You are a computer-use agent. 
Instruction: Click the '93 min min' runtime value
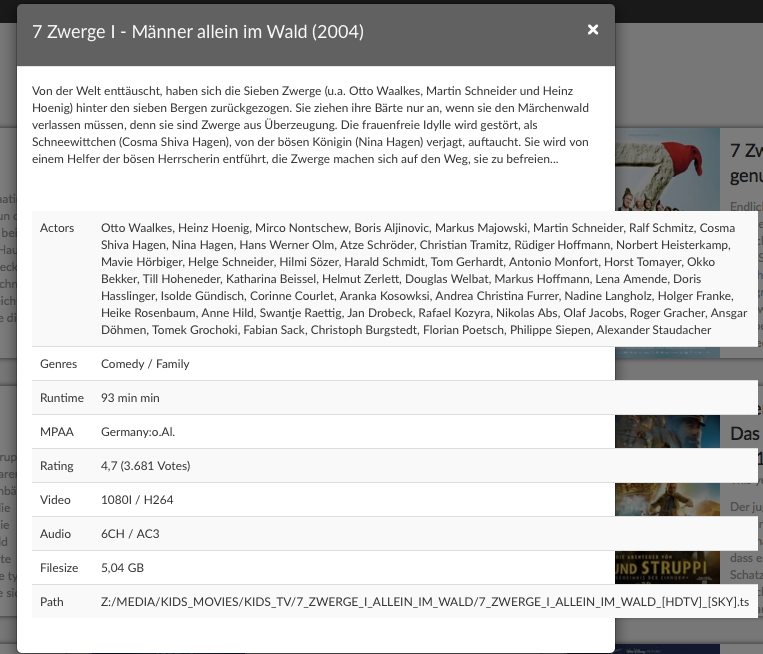tap(130, 398)
